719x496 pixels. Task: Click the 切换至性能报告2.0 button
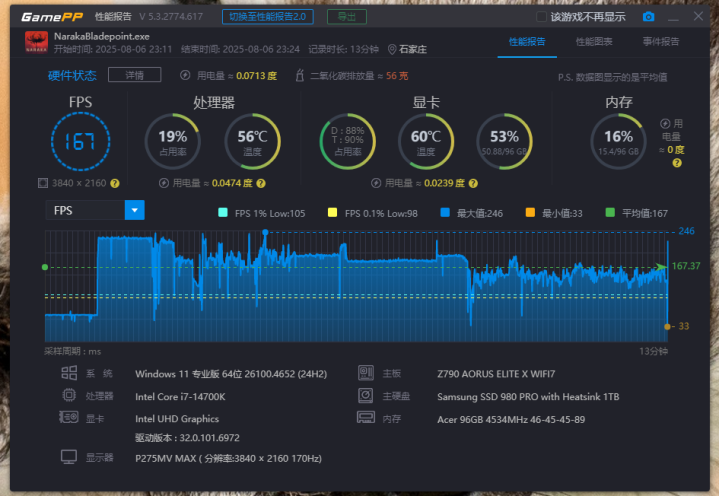(x=268, y=17)
